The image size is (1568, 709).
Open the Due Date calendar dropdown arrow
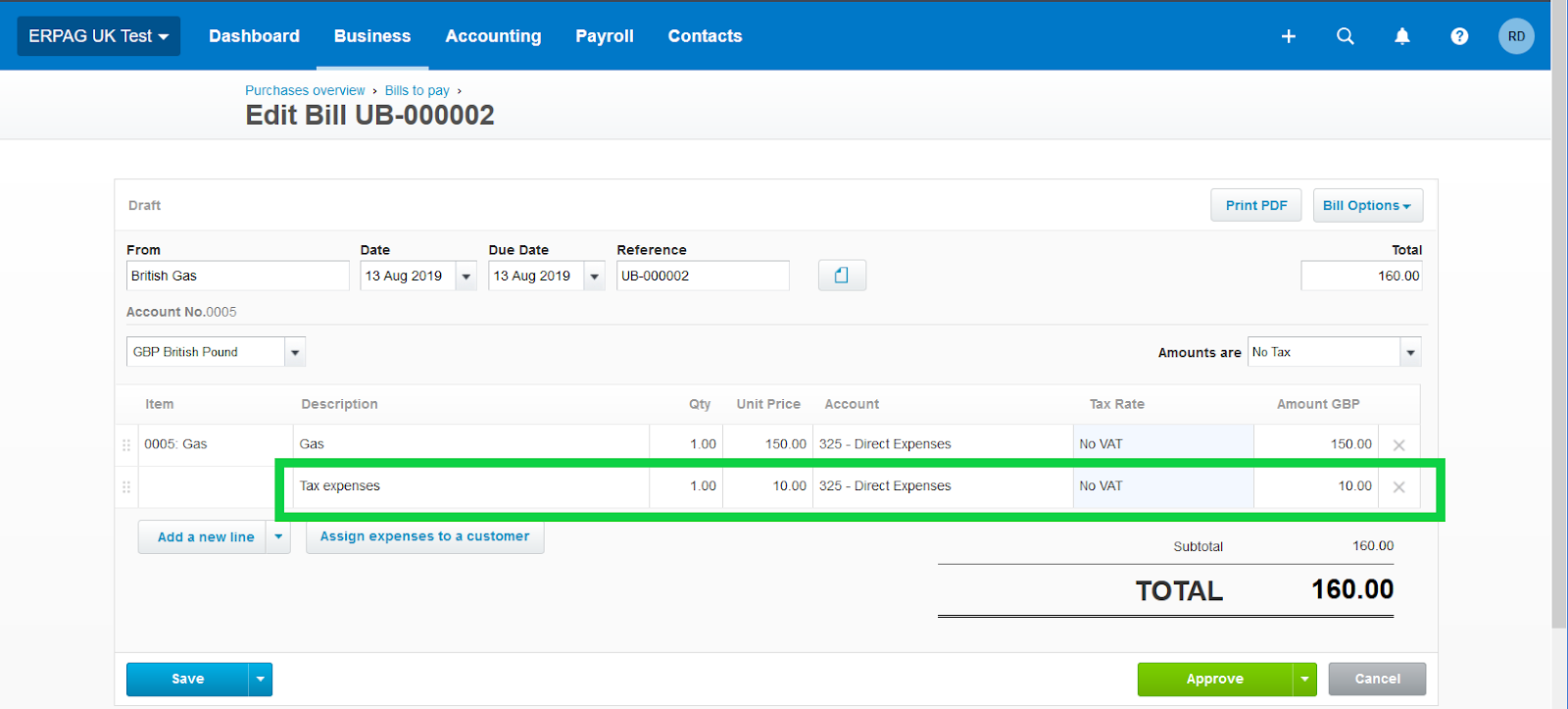click(x=595, y=277)
